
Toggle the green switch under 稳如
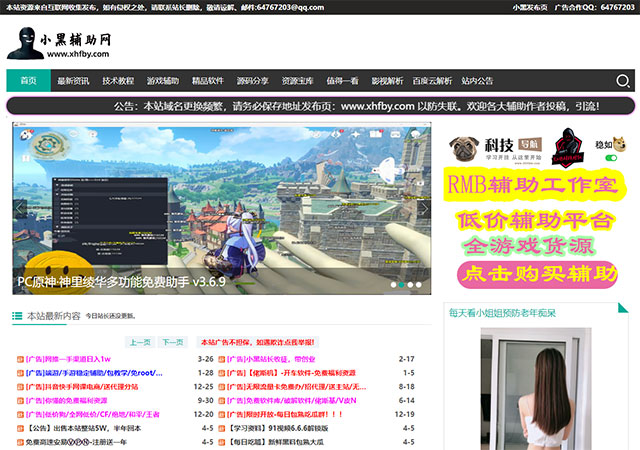[x=611, y=158]
